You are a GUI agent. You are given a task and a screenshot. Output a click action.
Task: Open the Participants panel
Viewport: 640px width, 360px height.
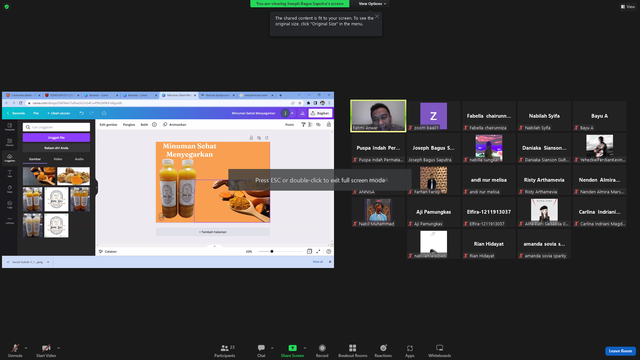point(225,350)
